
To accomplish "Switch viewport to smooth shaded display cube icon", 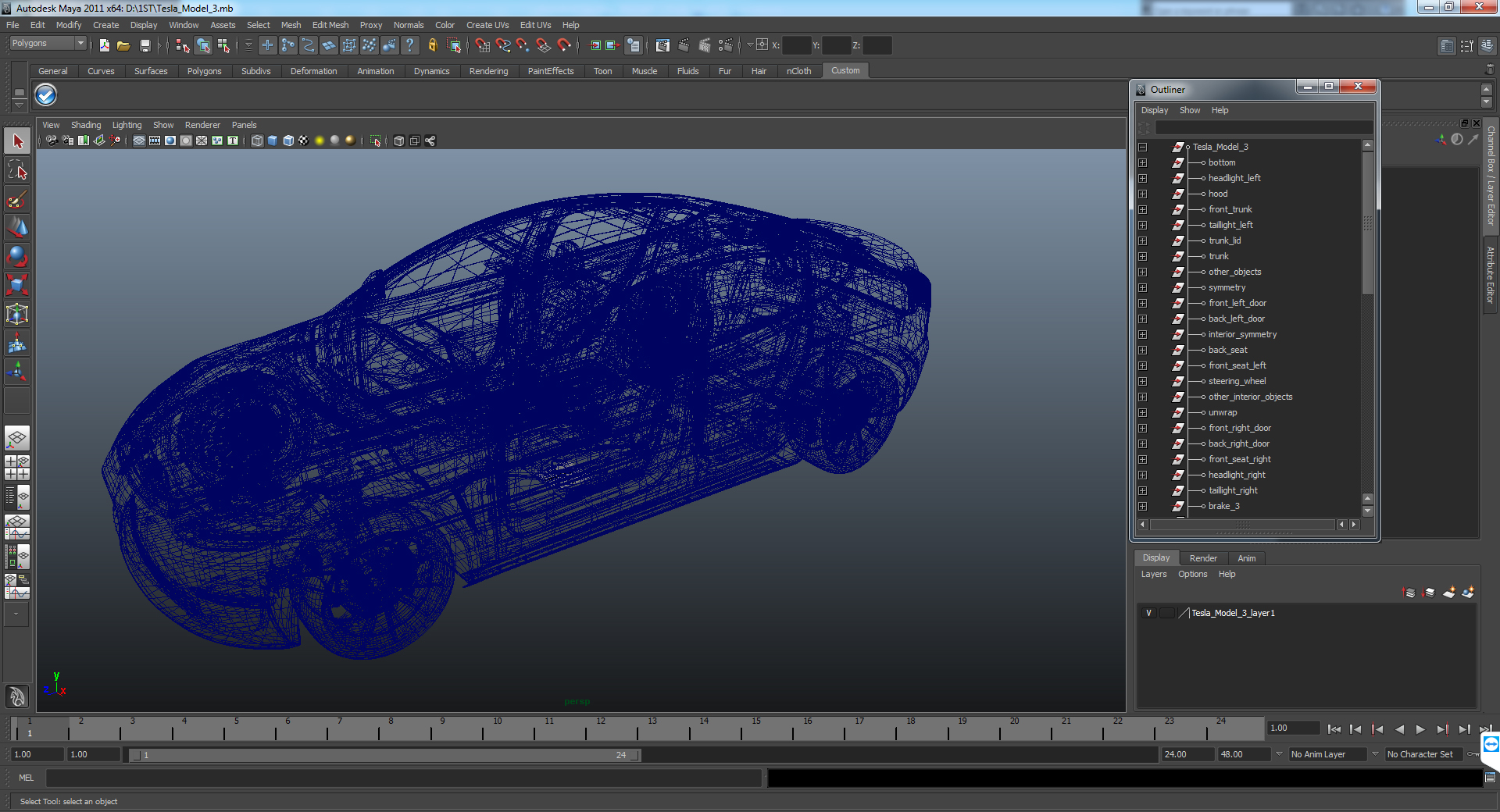I will tap(272, 141).
